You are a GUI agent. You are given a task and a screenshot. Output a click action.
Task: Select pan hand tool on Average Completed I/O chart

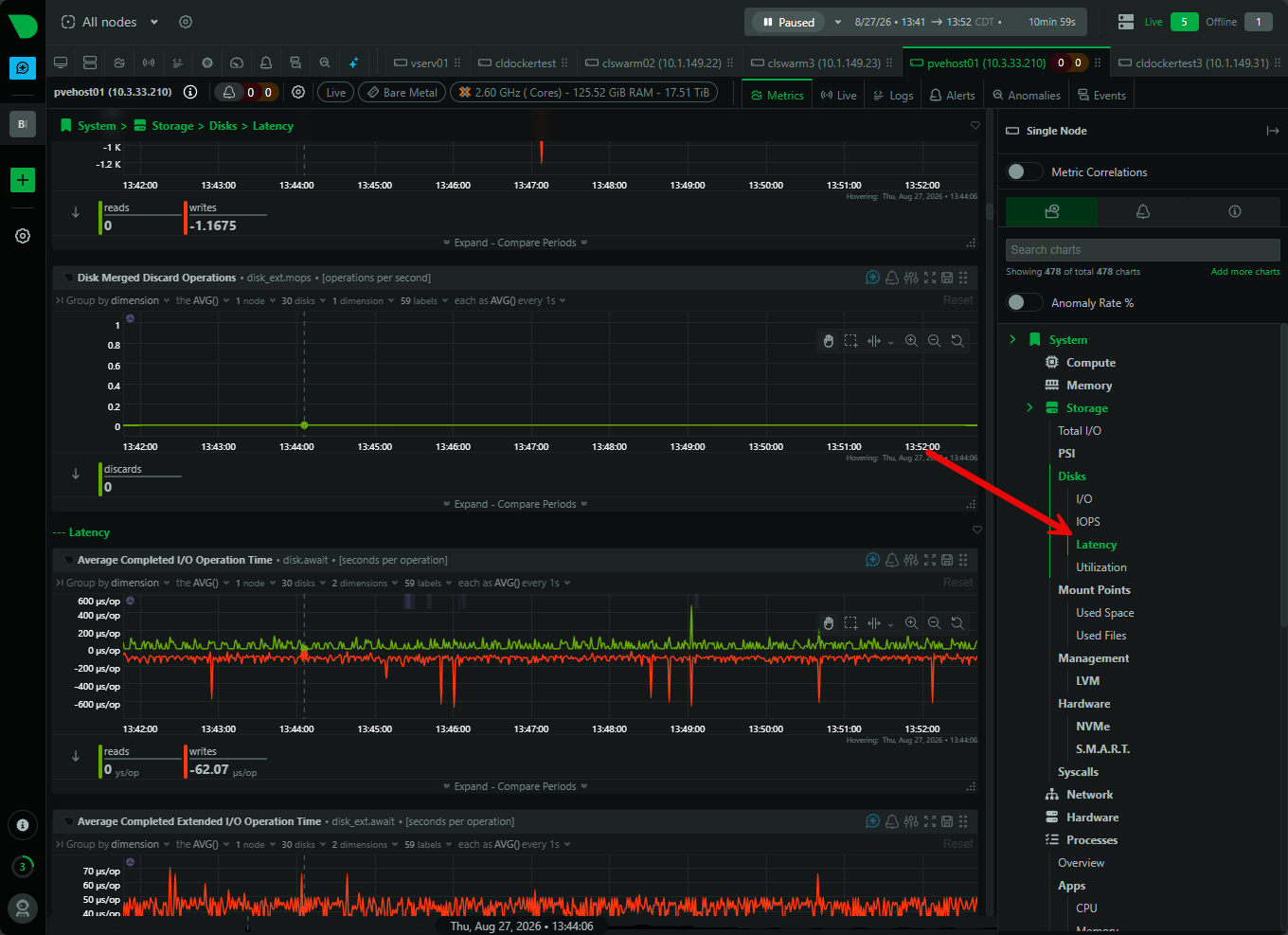tap(829, 622)
